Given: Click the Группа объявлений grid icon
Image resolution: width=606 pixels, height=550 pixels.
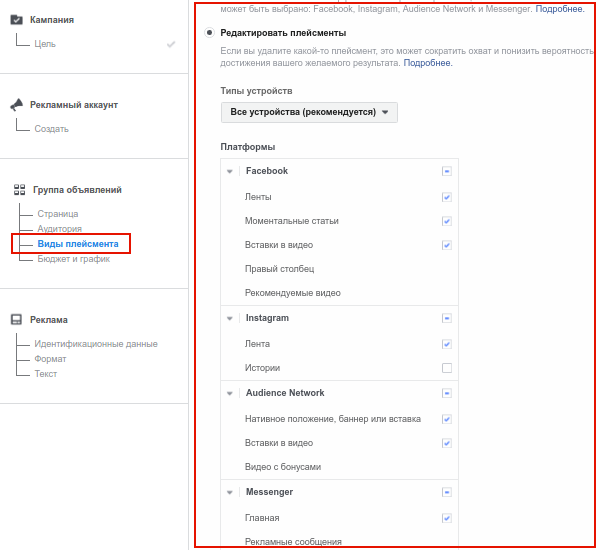Looking at the screenshot, I should 19,189.
